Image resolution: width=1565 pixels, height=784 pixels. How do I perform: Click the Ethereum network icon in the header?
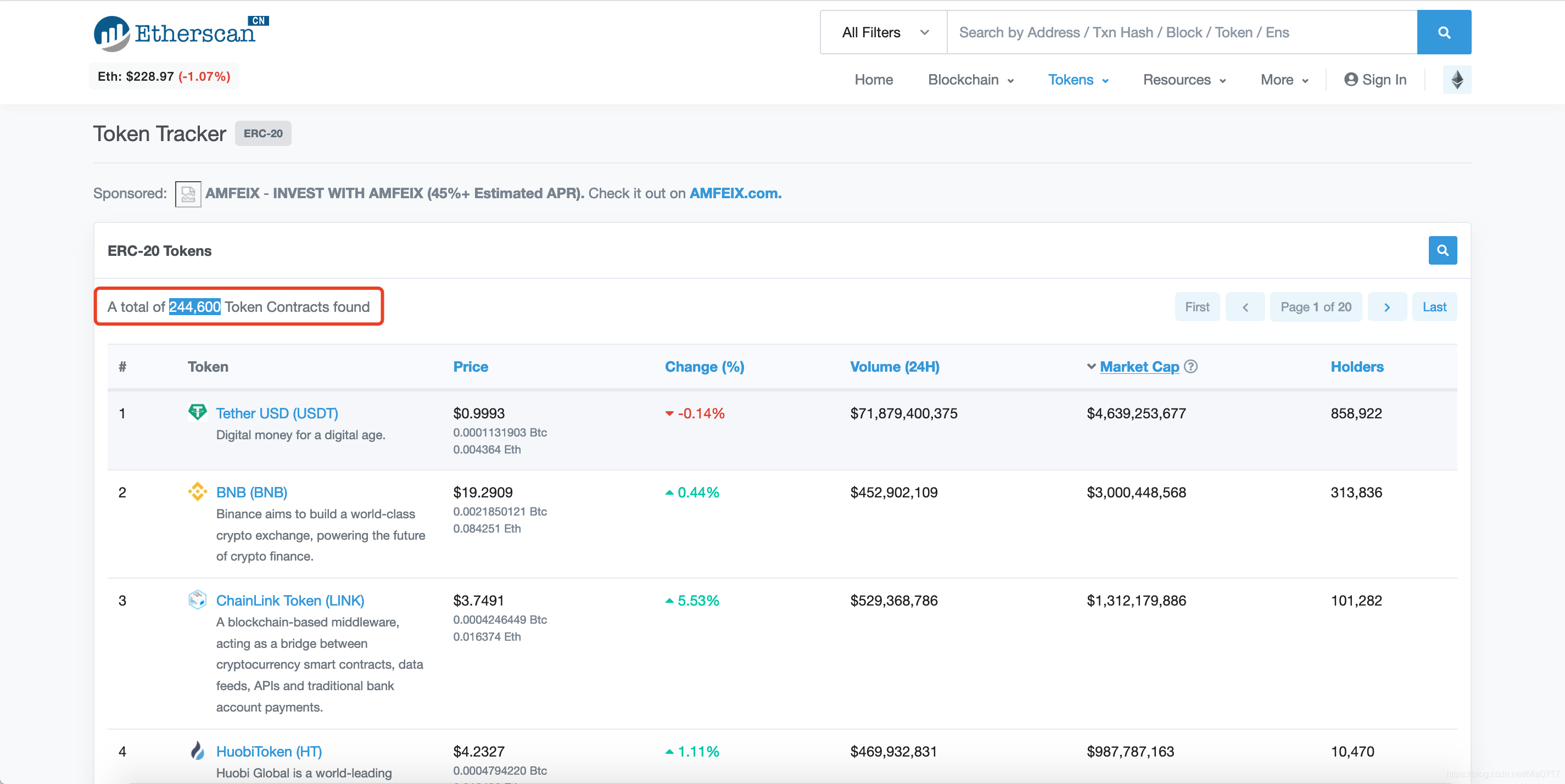(1456, 80)
